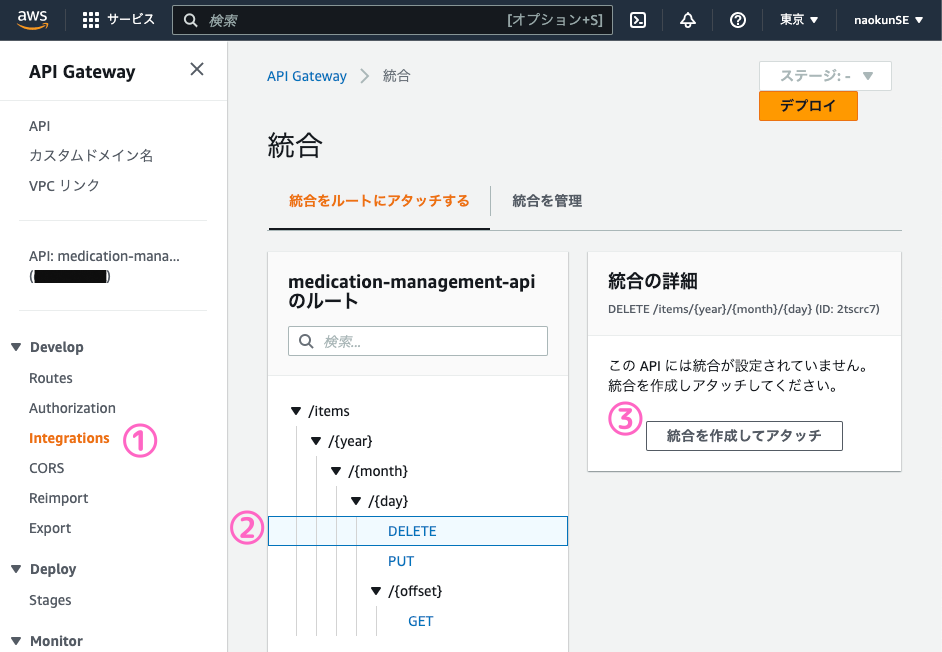Click the magnifier icon in the routes search
This screenshot has width=942, height=652.
[306, 341]
